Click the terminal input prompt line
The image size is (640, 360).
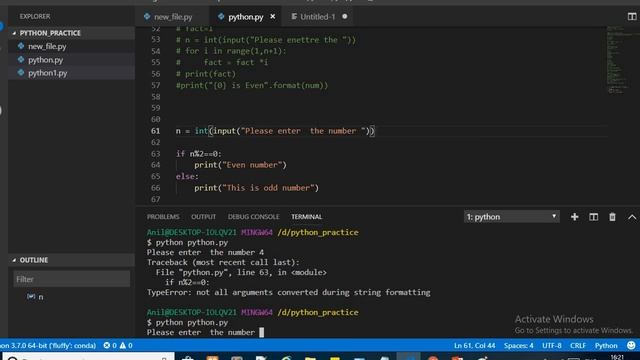pos(205,332)
